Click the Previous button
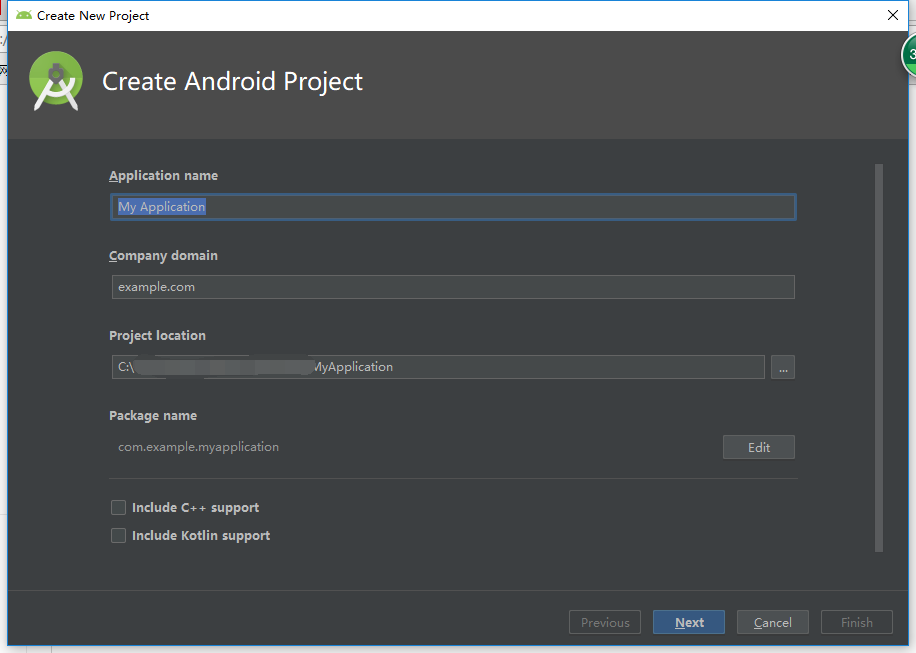 tap(605, 622)
